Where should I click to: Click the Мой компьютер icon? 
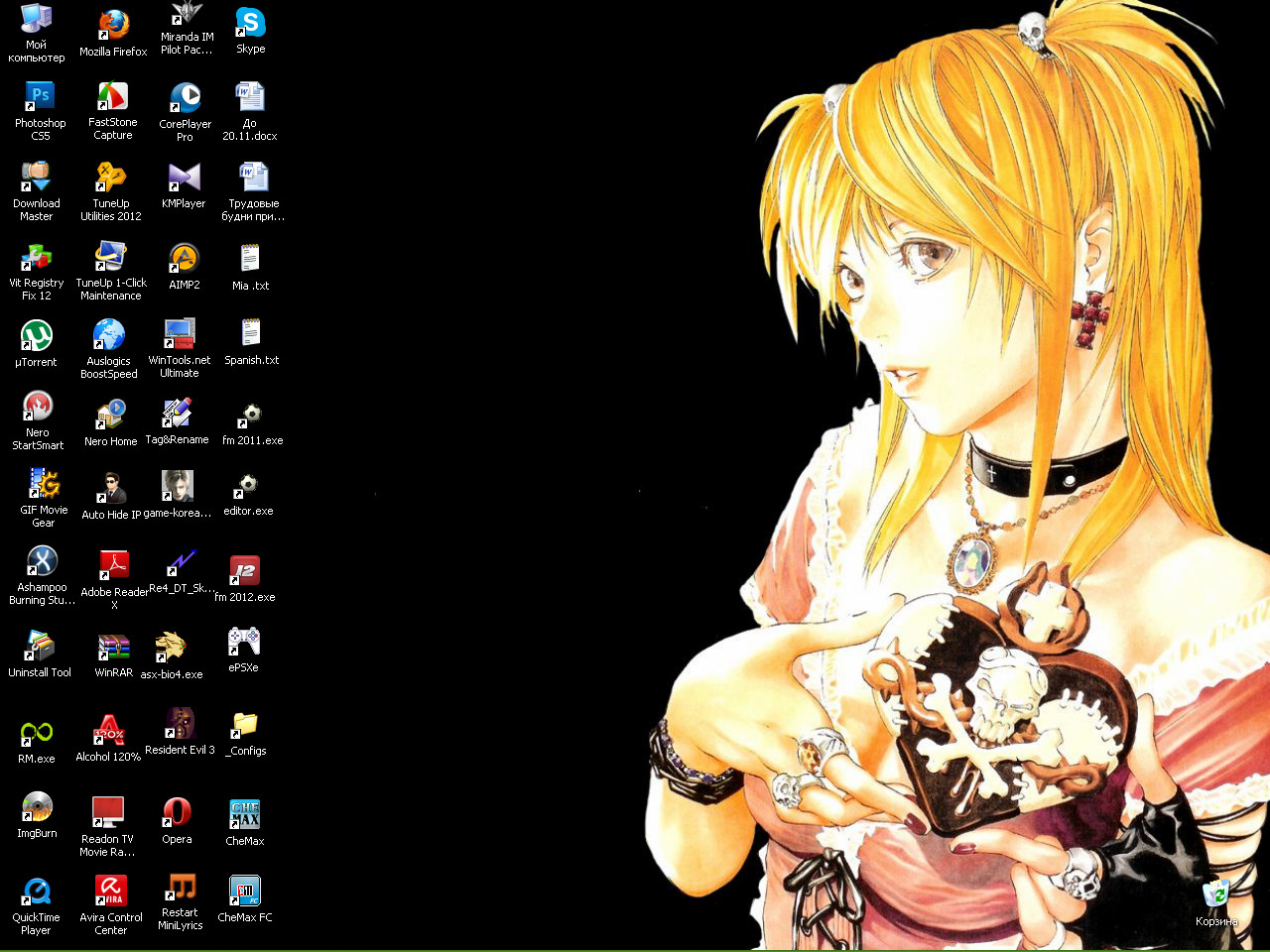tap(36, 20)
